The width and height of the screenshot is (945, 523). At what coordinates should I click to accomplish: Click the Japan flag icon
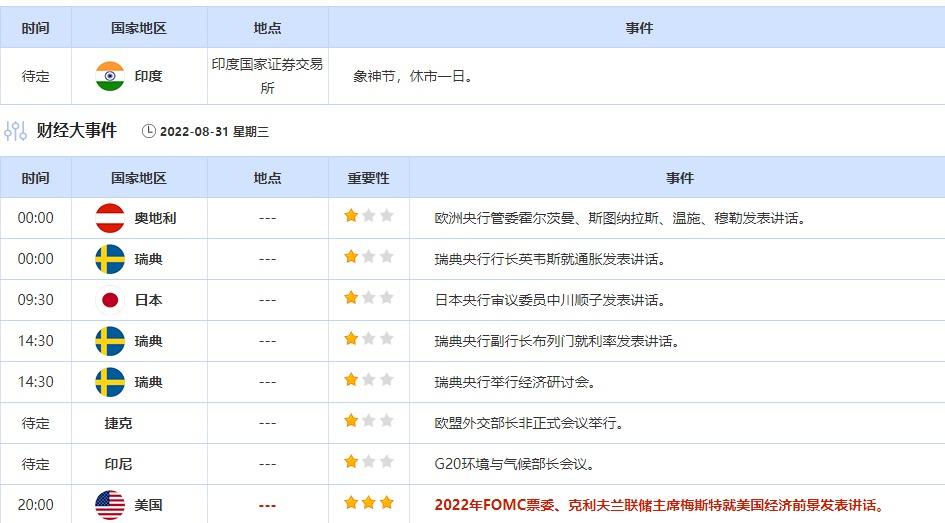pyautogui.click(x=110, y=299)
